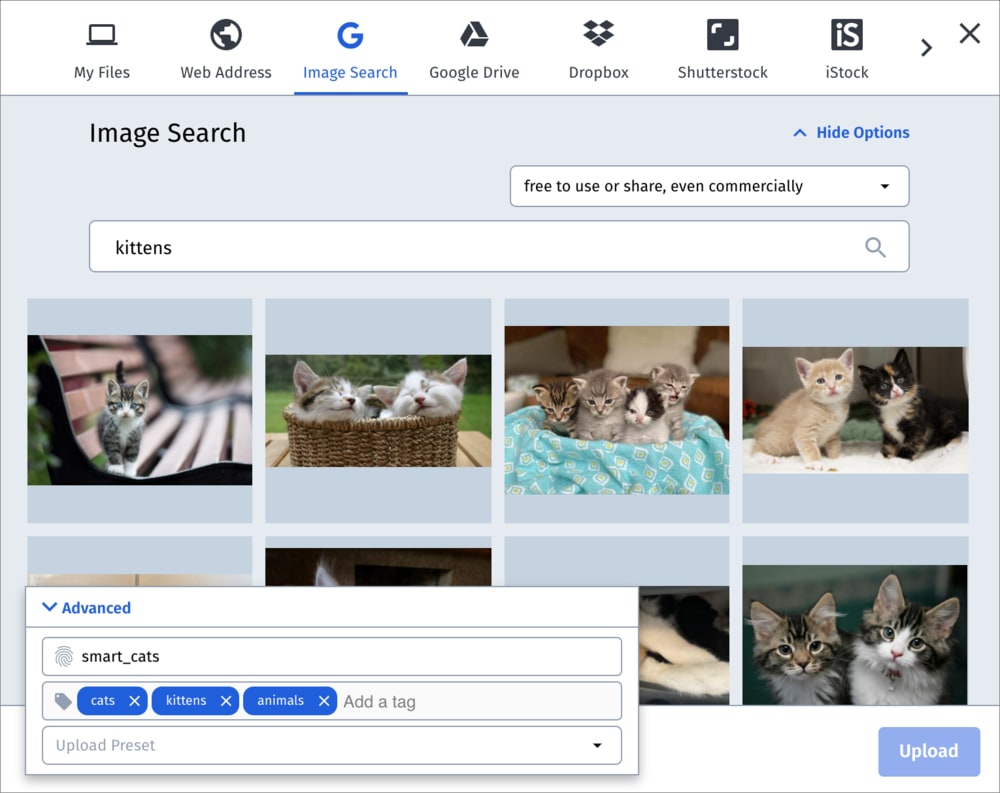Viewport: 1000px width, 793px height.
Task: Open the license filter dropdown
Action: 709,186
